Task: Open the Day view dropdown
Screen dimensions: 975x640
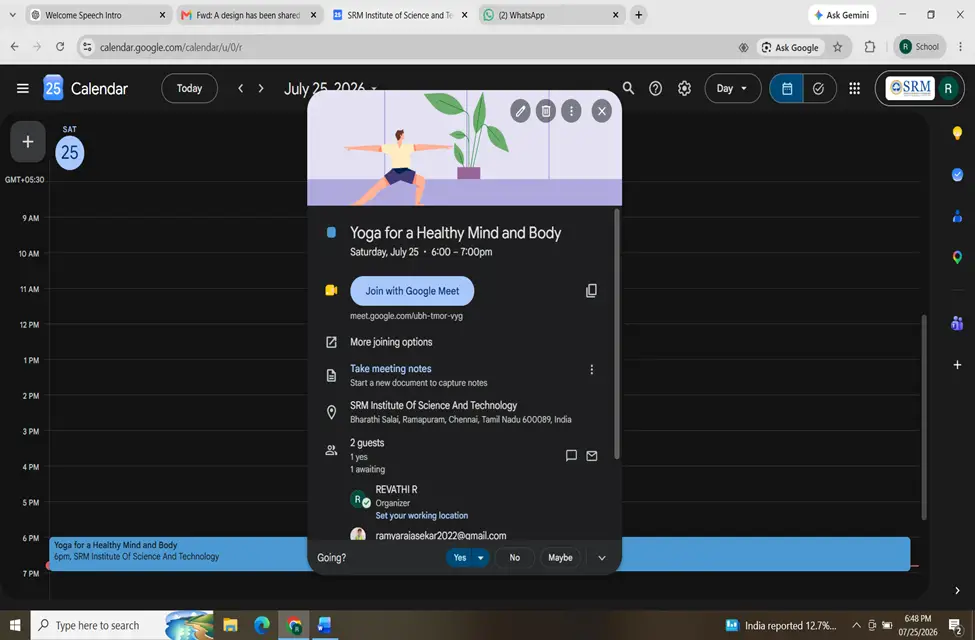Action: click(x=732, y=88)
